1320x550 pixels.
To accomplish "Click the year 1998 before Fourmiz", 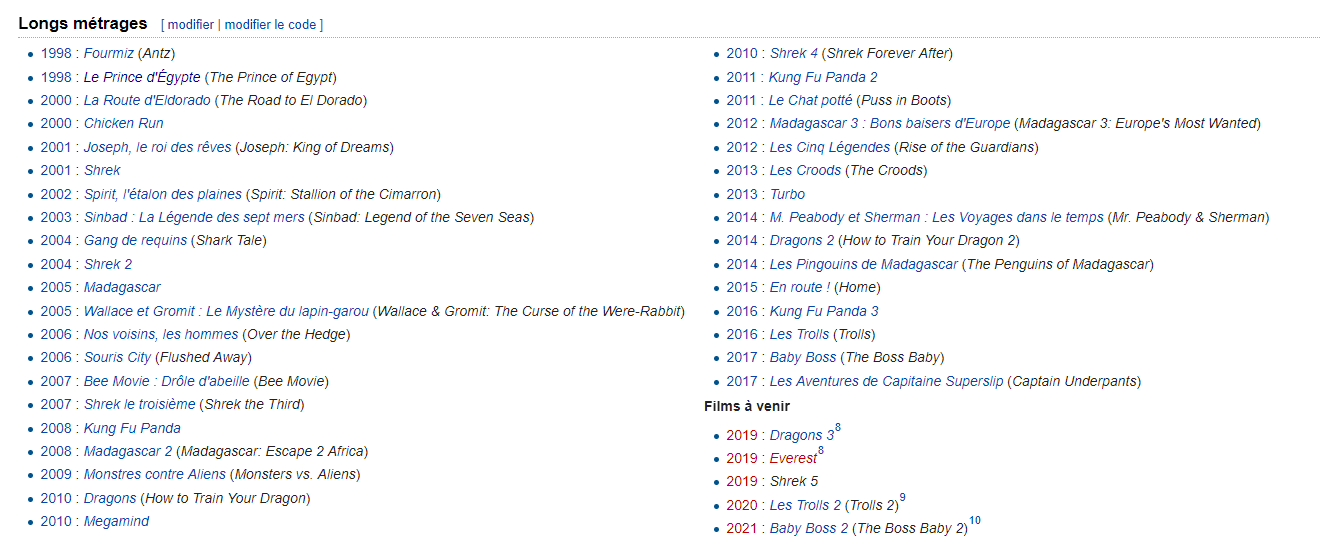I will (56, 53).
